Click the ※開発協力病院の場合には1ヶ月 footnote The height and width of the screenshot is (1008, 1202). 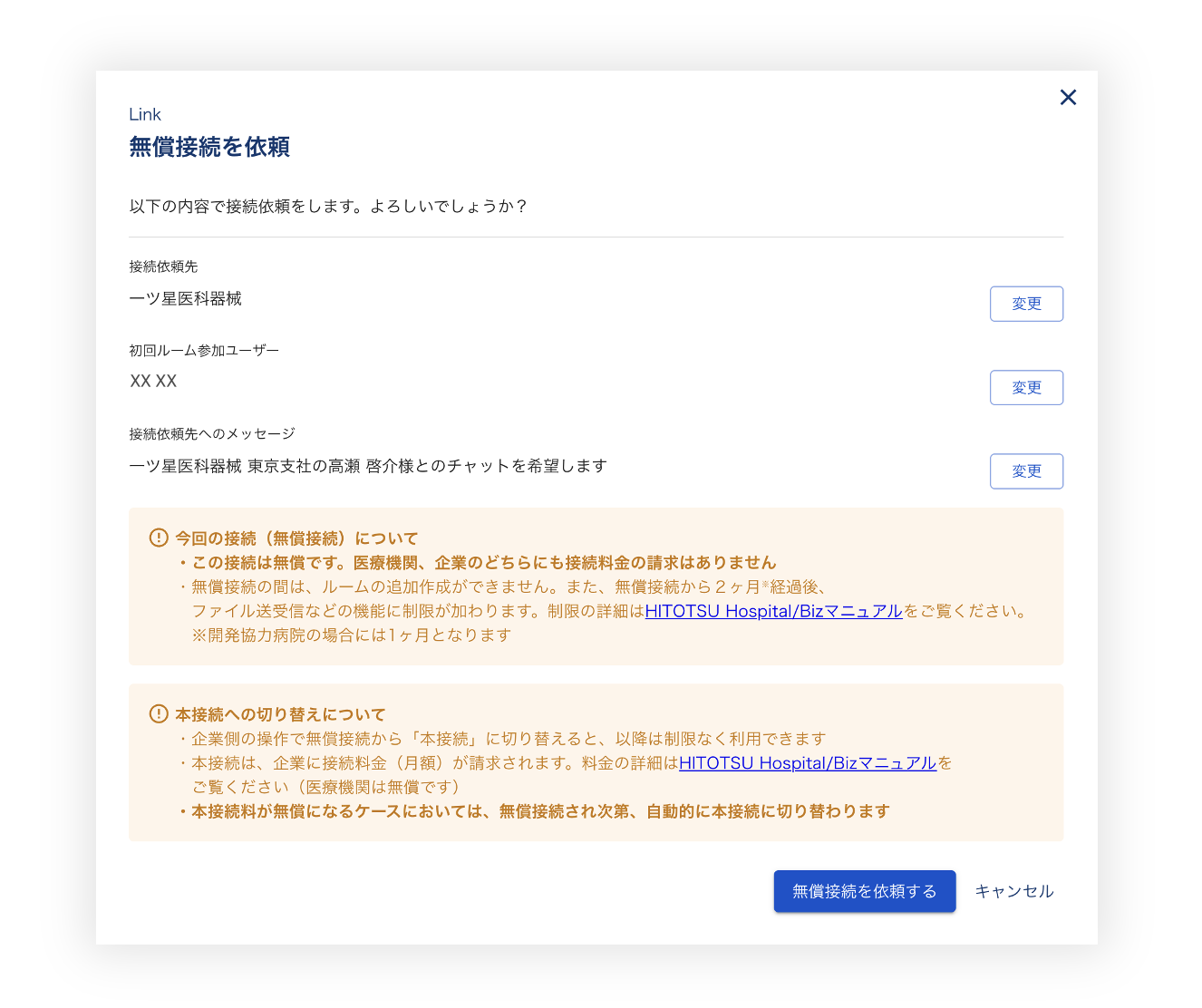[x=352, y=635]
